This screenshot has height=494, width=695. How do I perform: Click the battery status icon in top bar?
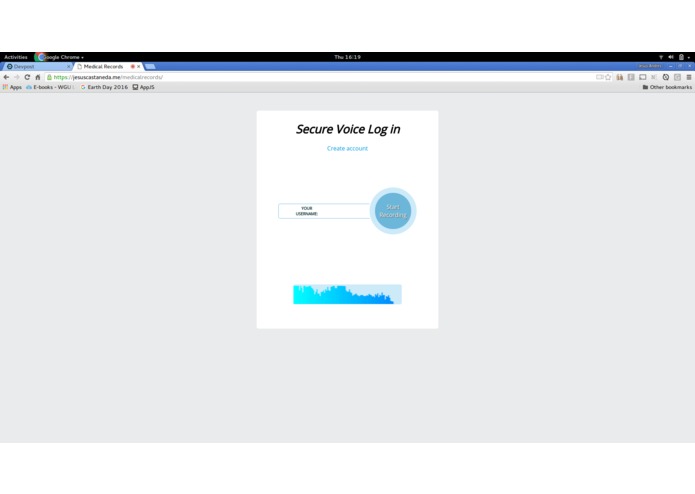pyautogui.click(x=681, y=57)
